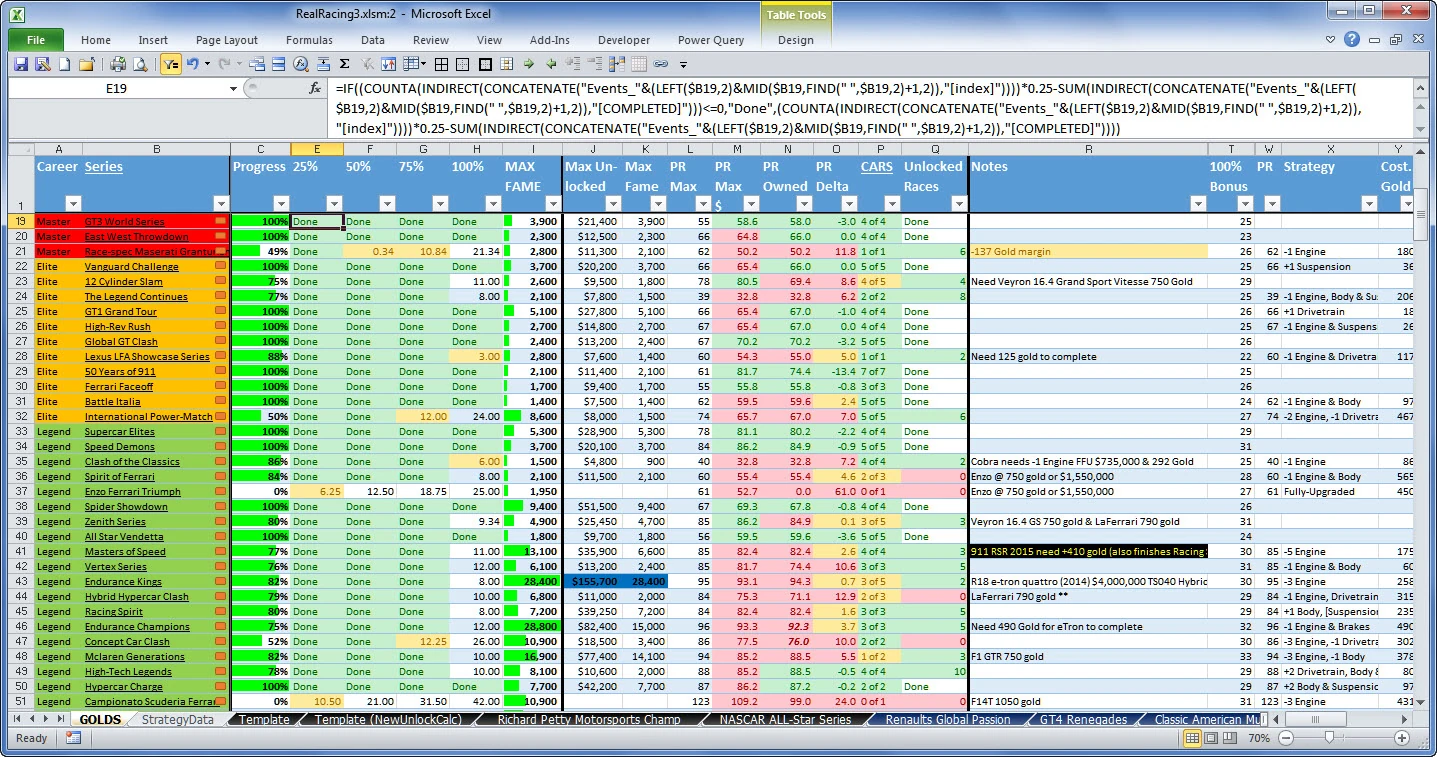Click the Save icon in Quick Access toolbar
This screenshot has height=757, width=1437.
click(x=20, y=64)
